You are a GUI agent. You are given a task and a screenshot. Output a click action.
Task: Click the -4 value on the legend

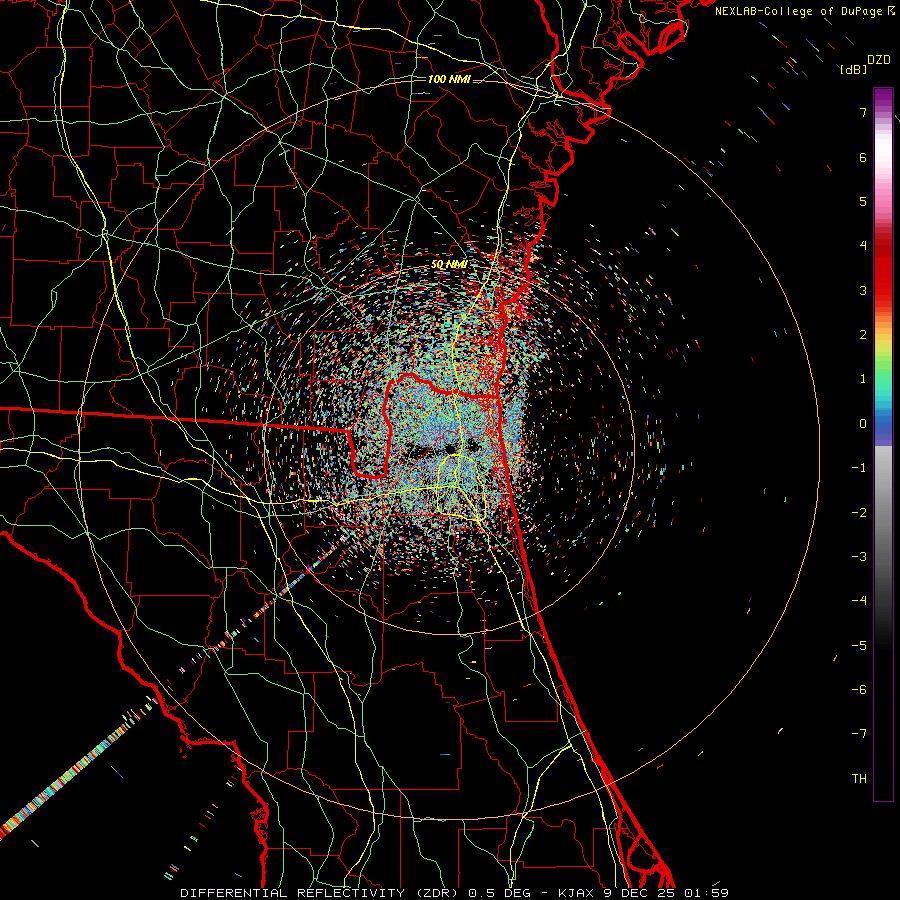point(859,600)
